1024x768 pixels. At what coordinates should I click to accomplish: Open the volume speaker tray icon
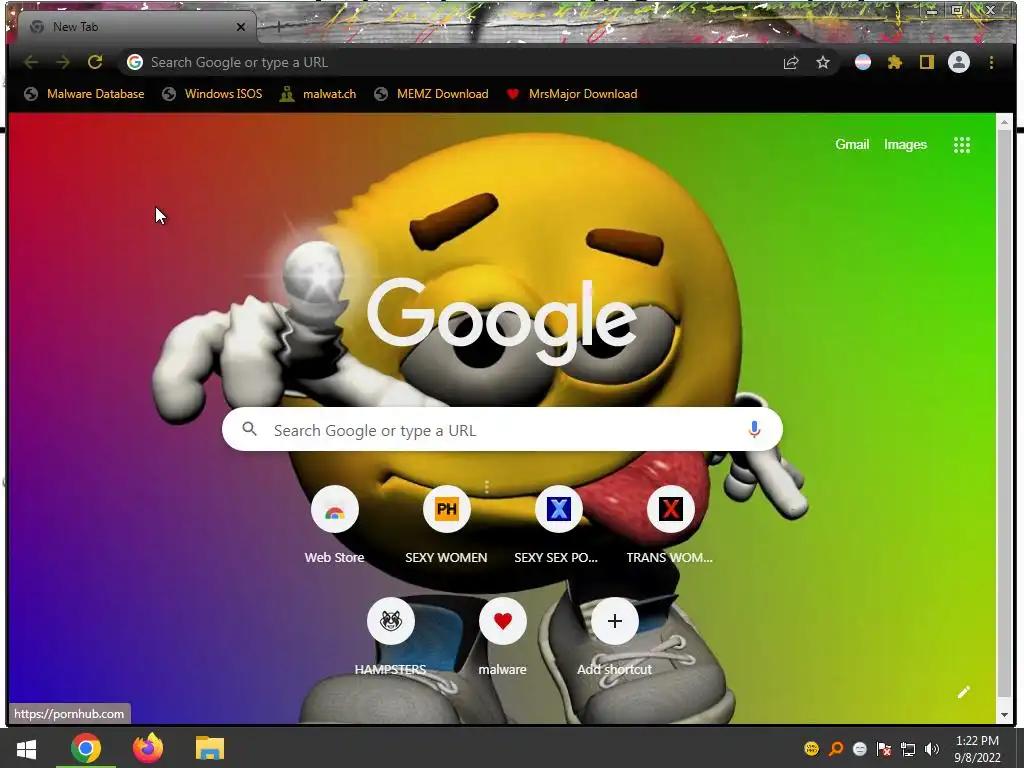pos(932,749)
